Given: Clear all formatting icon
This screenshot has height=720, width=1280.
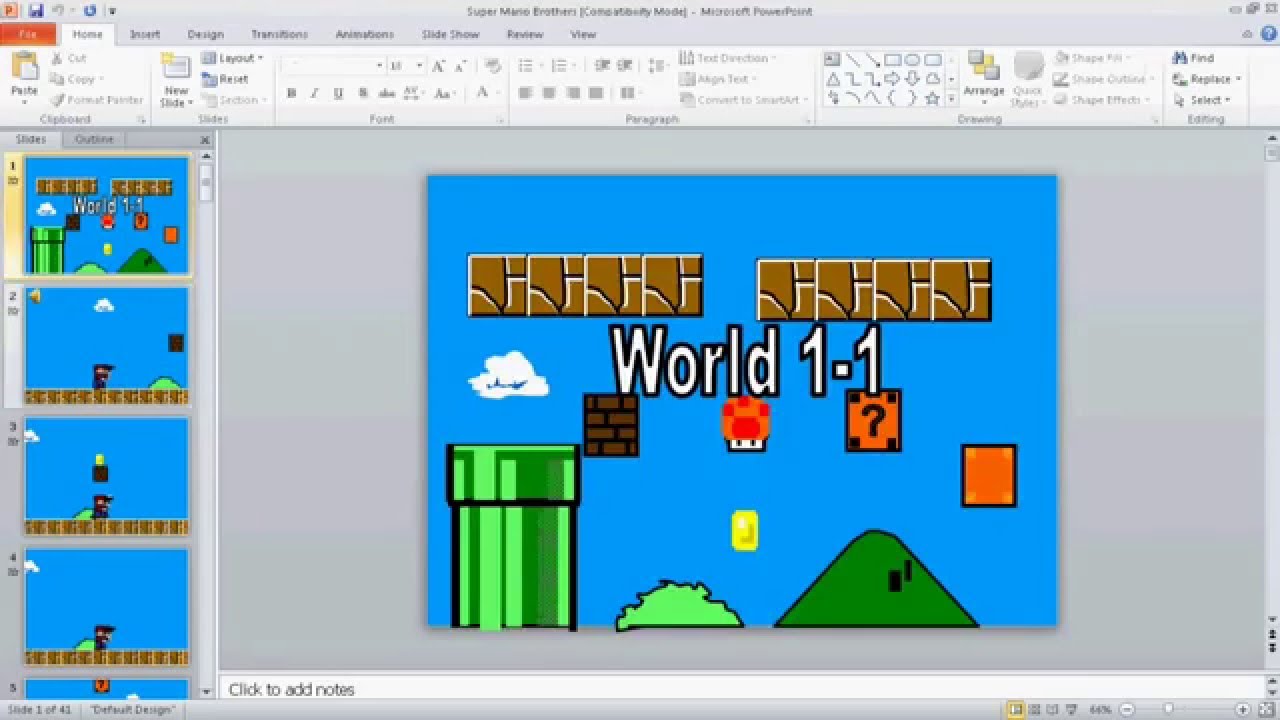Looking at the screenshot, I should coord(492,65).
